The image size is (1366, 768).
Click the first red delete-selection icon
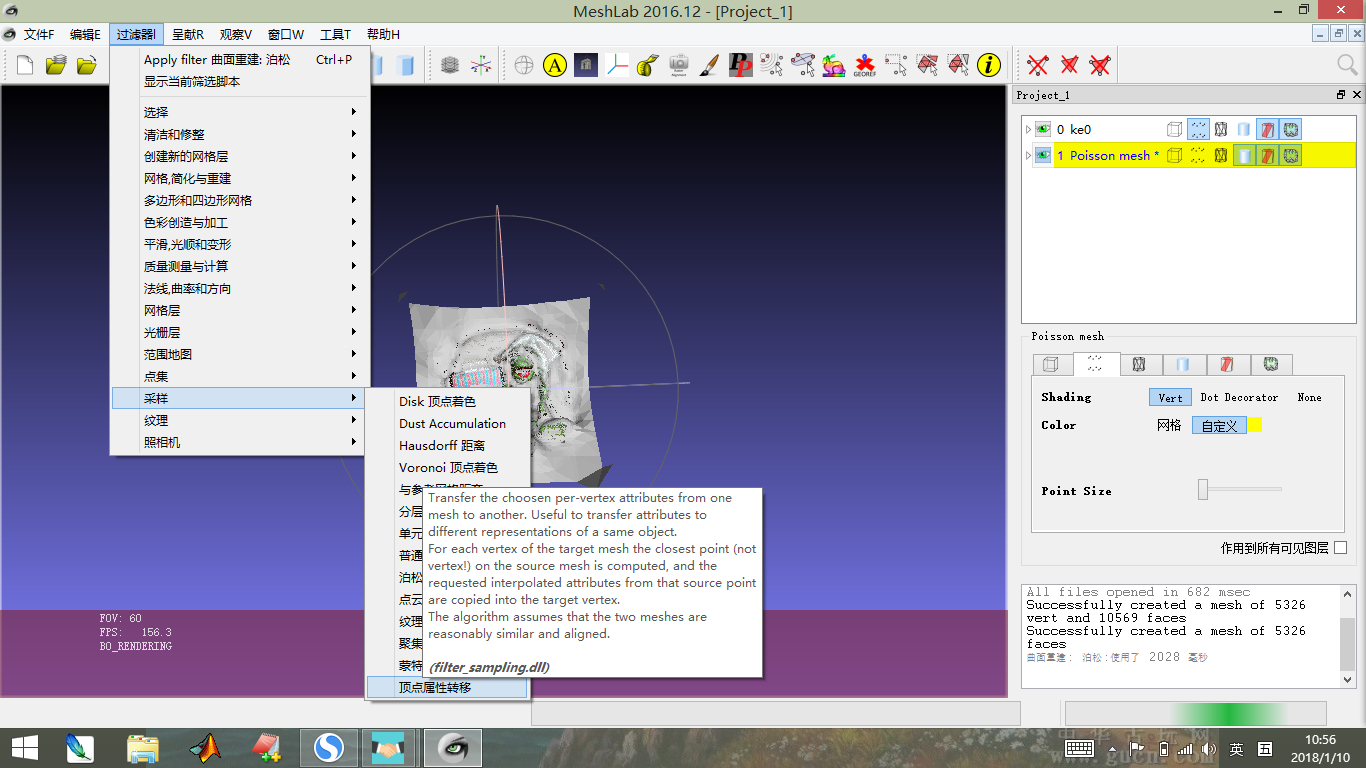pyautogui.click(x=1038, y=65)
